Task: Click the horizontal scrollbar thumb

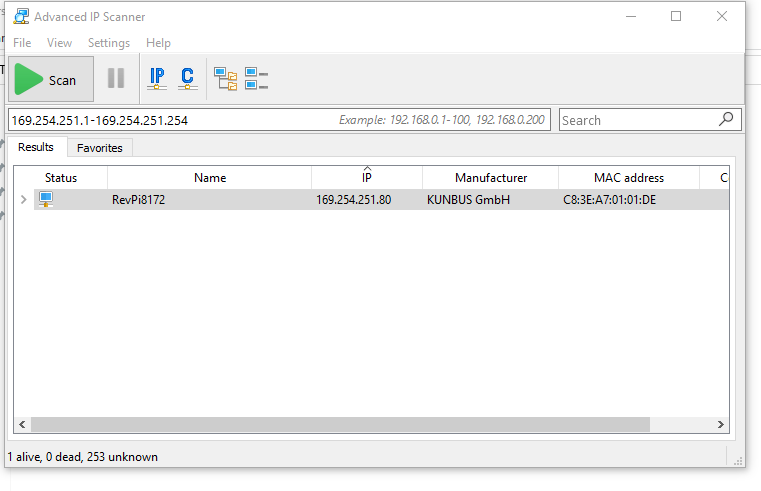Action: coord(340,424)
